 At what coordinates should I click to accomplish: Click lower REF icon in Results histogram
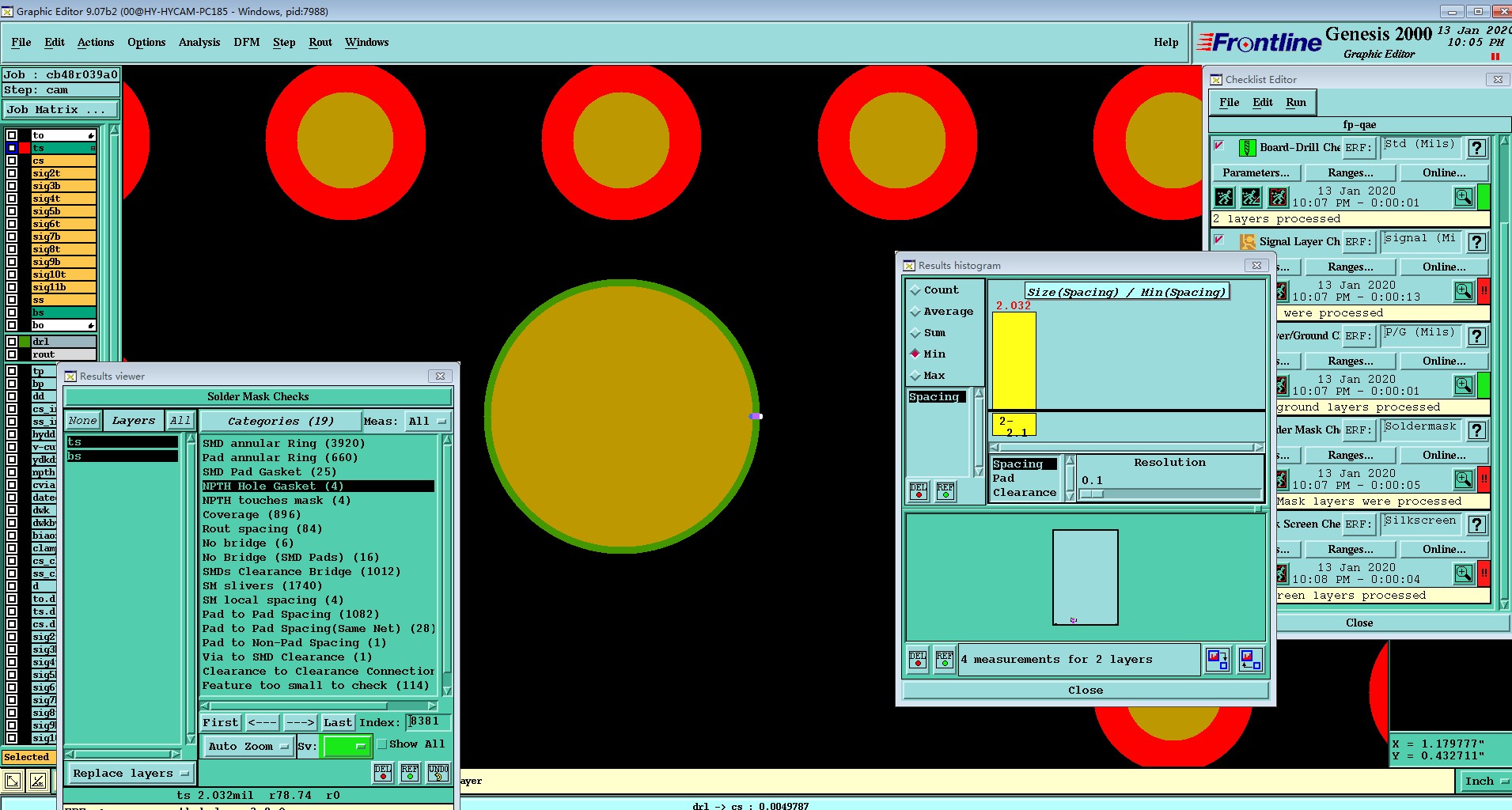pos(945,660)
